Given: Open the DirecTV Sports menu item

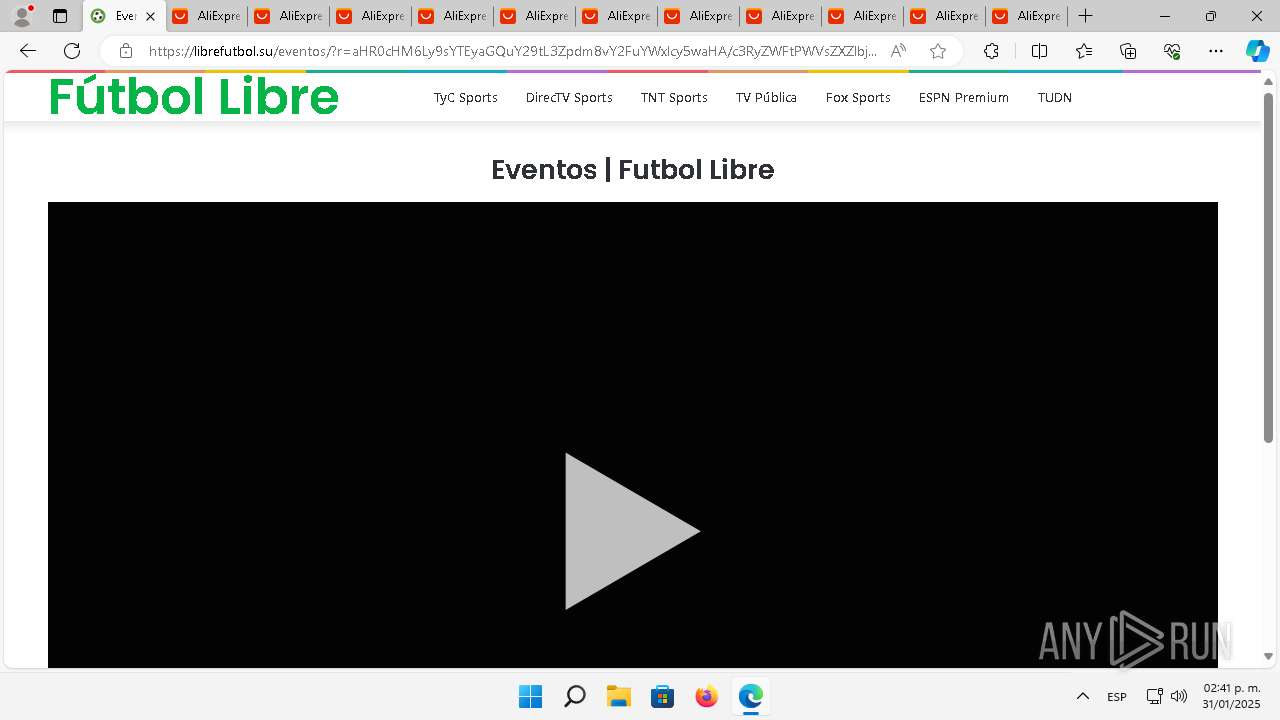Looking at the screenshot, I should [x=569, y=98].
